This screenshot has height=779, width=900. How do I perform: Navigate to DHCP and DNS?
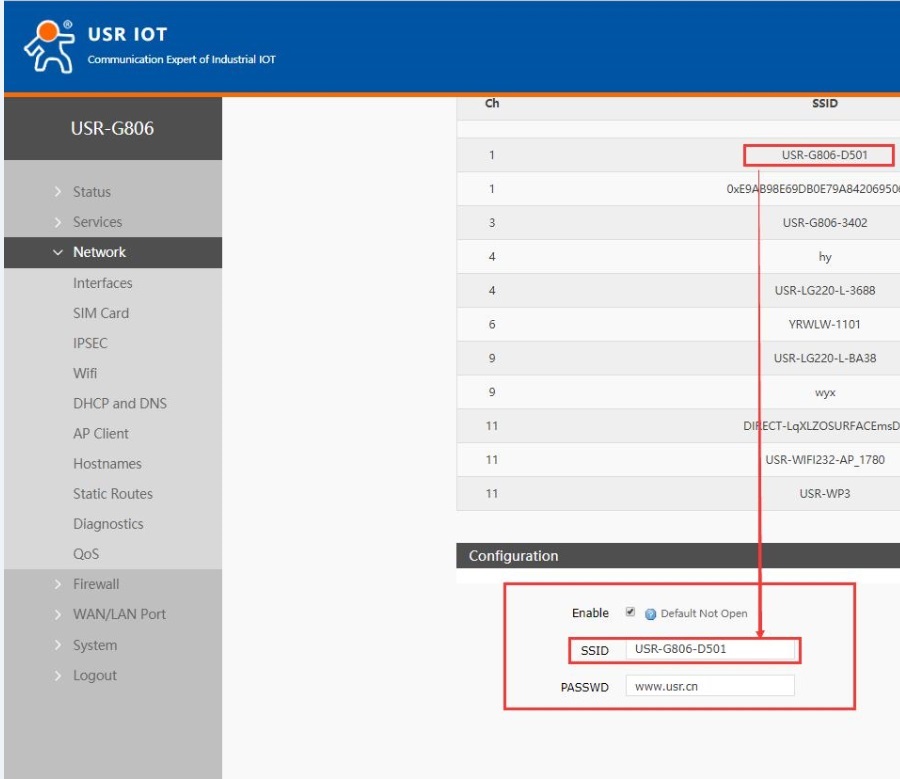tap(120, 404)
